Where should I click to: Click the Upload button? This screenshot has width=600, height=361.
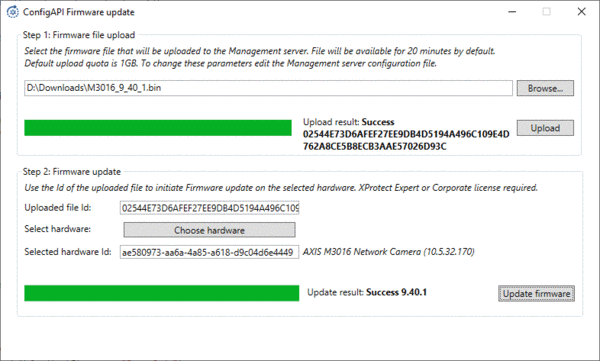pos(545,128)
